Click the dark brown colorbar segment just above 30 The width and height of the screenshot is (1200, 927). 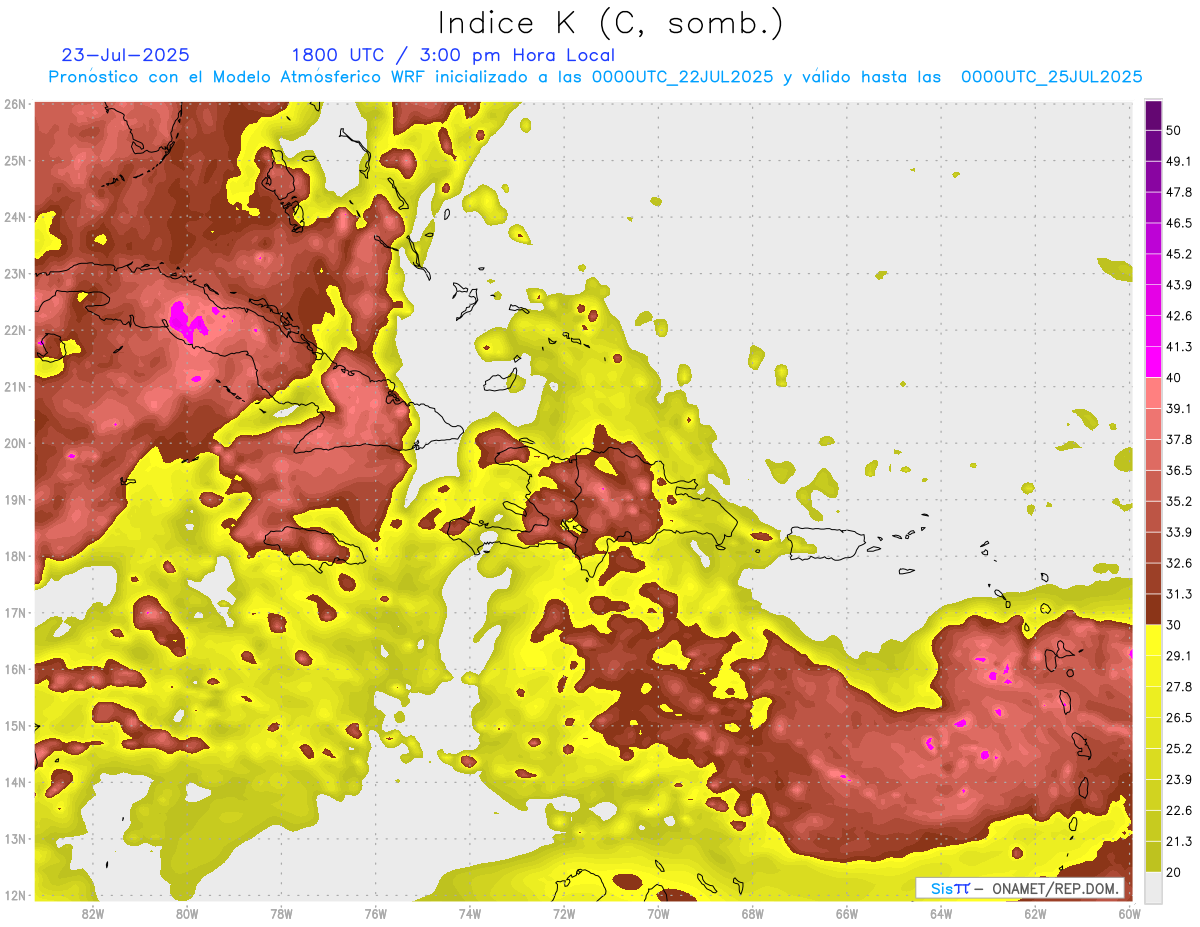click(1153, 610)
